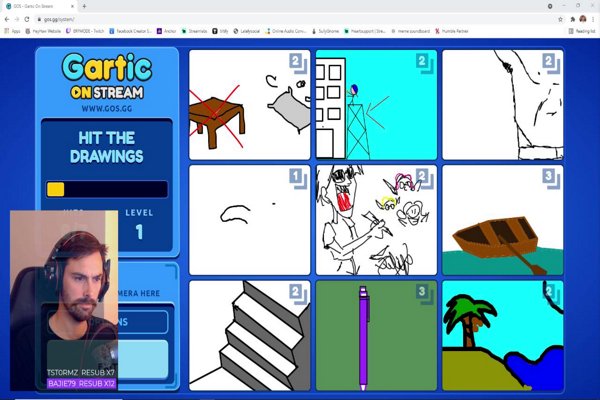Select the palm tree island drawing
The image size is (600, 400).
(x=502, y=336)
